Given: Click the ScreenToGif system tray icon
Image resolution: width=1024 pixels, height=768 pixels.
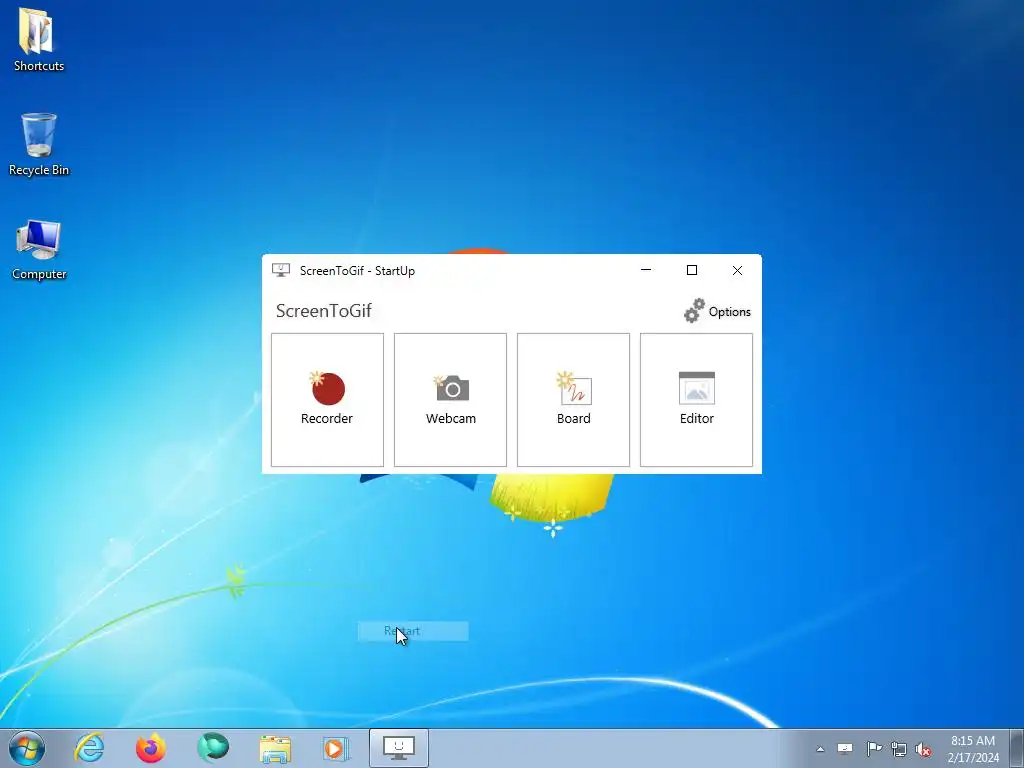Looking at the screenshot, I should point(845,748).
